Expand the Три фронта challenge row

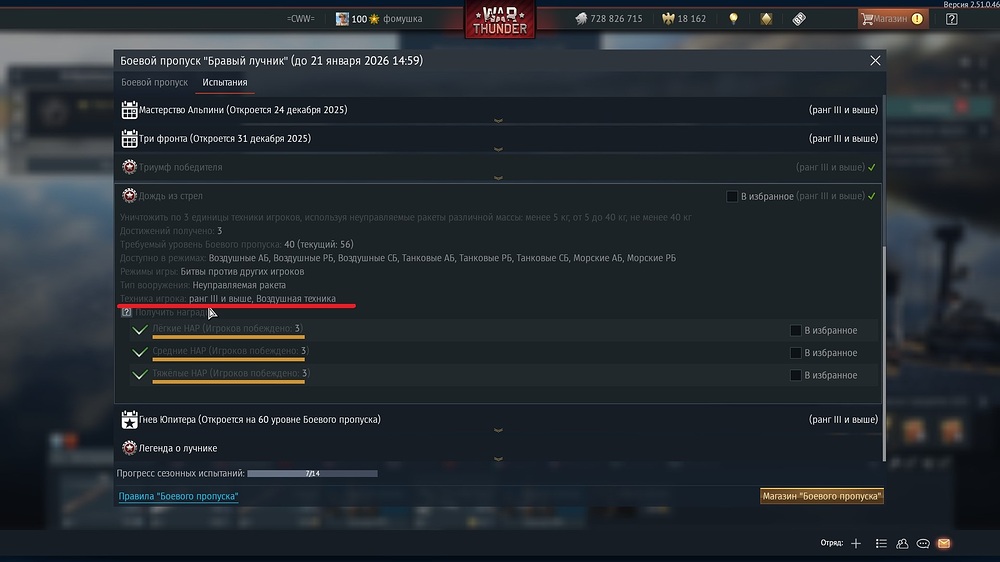coord(499,139)
